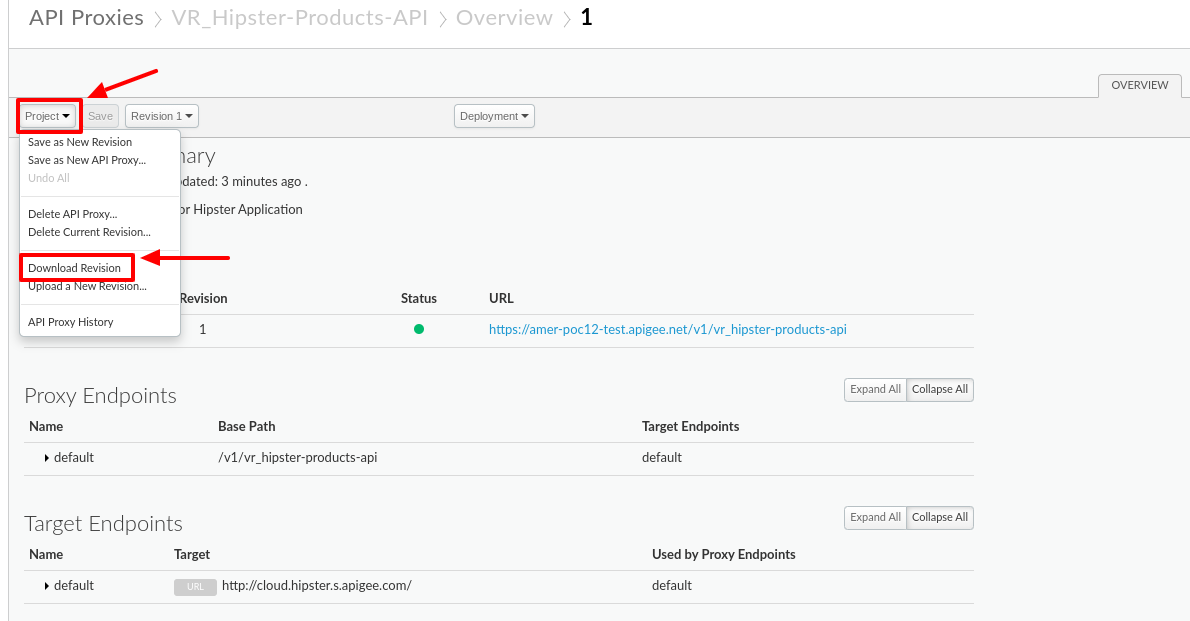Screen dimensions: 1190x621
Task: Go to API Proxies breadcrumb
Action: click(x=86, y=17)
